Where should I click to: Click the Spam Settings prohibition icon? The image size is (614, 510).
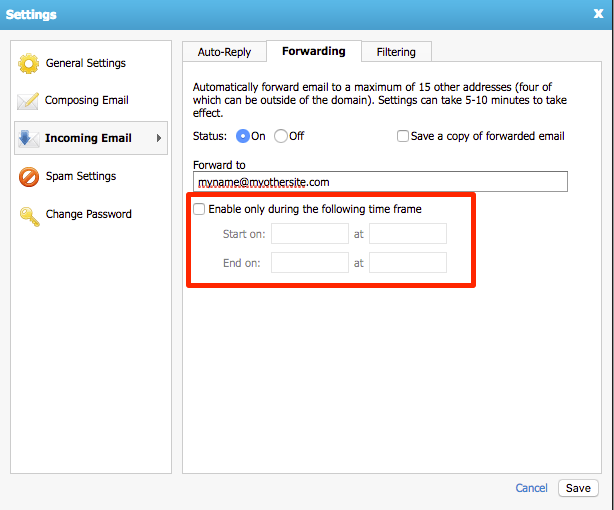click(x=28, y=177)
